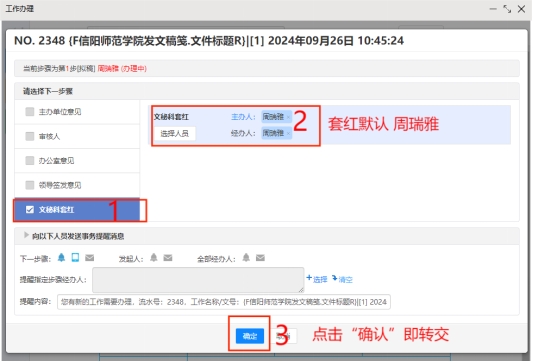Toggle bell reminder for 全部经办人
Screen dimensions: 533x362
tap(246, 258)
